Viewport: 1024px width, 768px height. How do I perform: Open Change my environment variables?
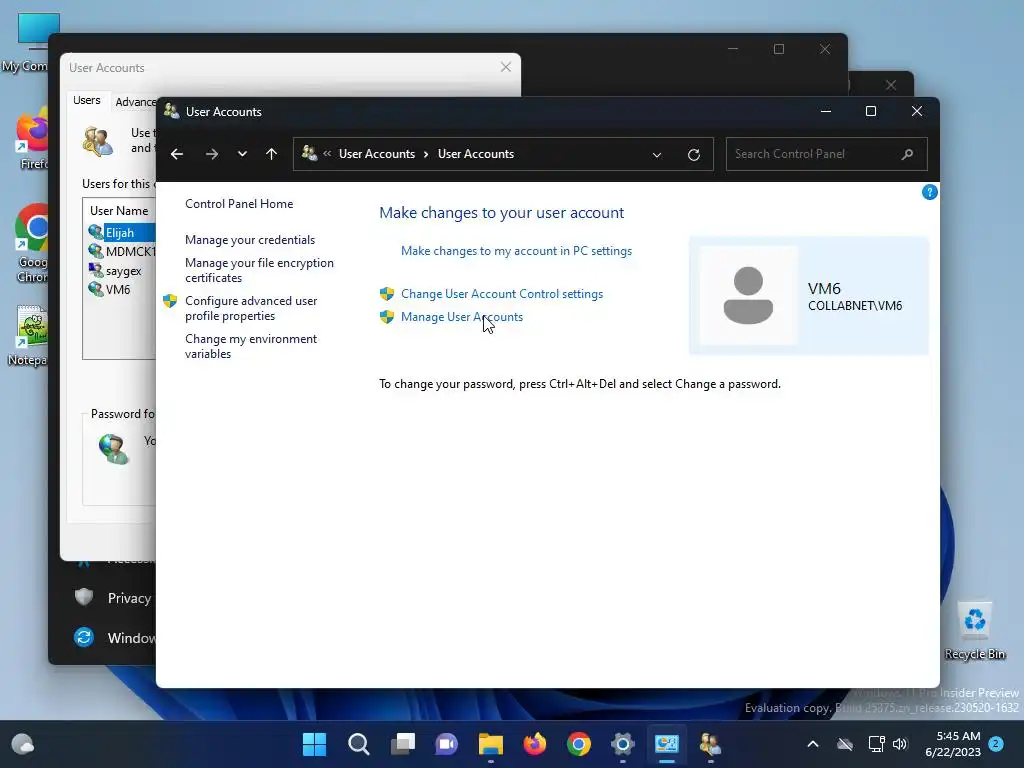251,346
